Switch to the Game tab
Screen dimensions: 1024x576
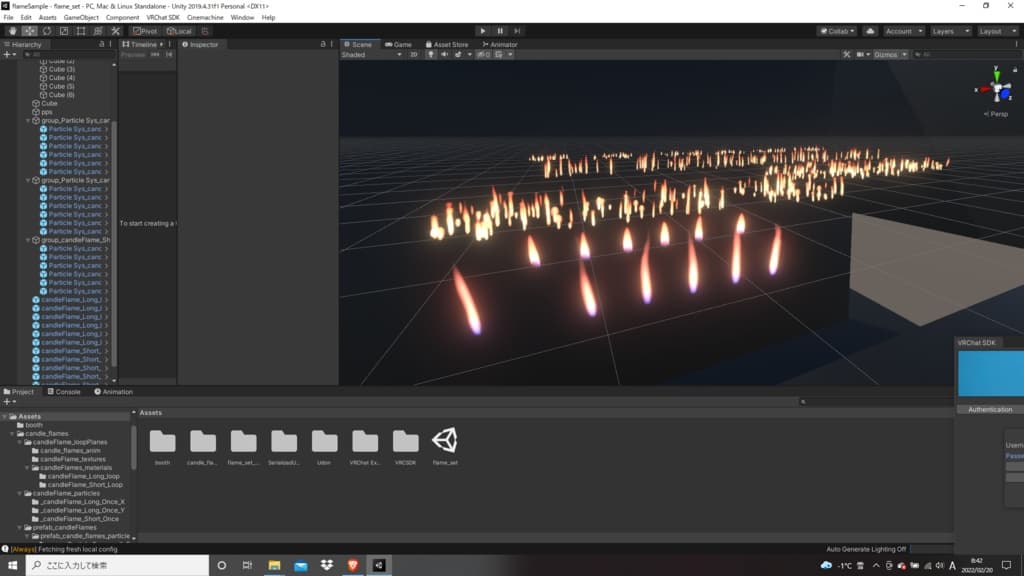399,45
